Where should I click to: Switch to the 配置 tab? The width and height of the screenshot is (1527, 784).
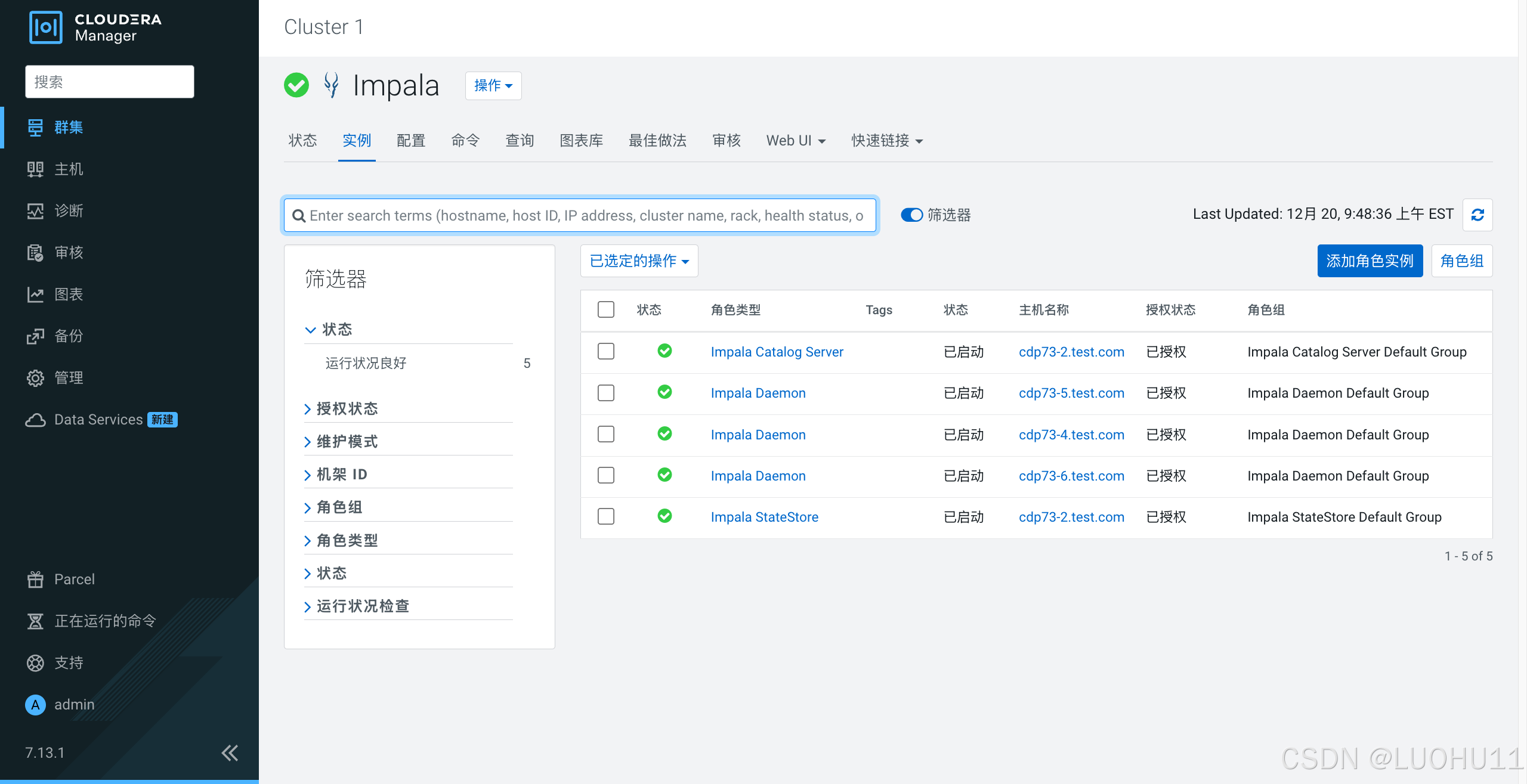(411, 141)
